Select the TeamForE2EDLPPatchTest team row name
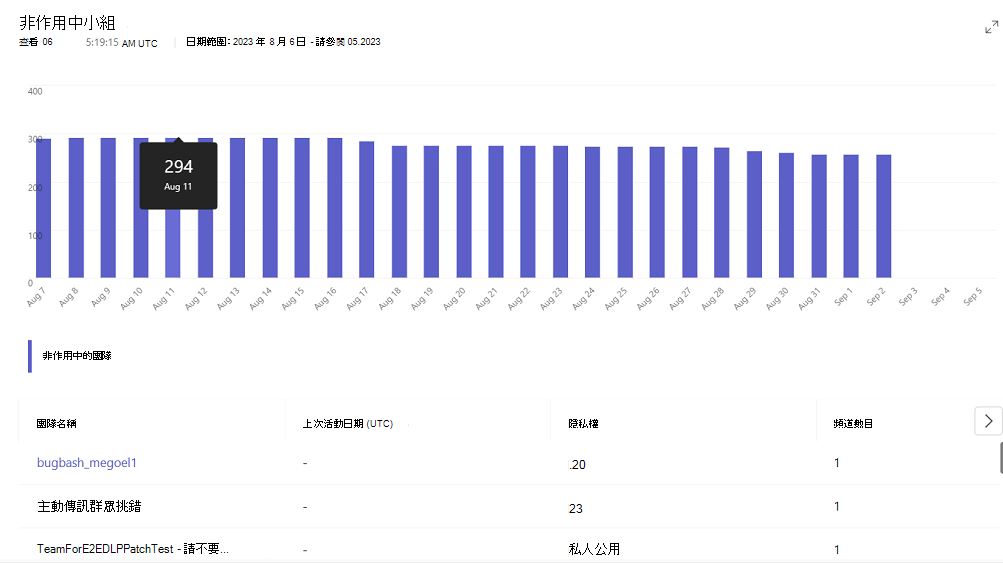 click(132, 549)
